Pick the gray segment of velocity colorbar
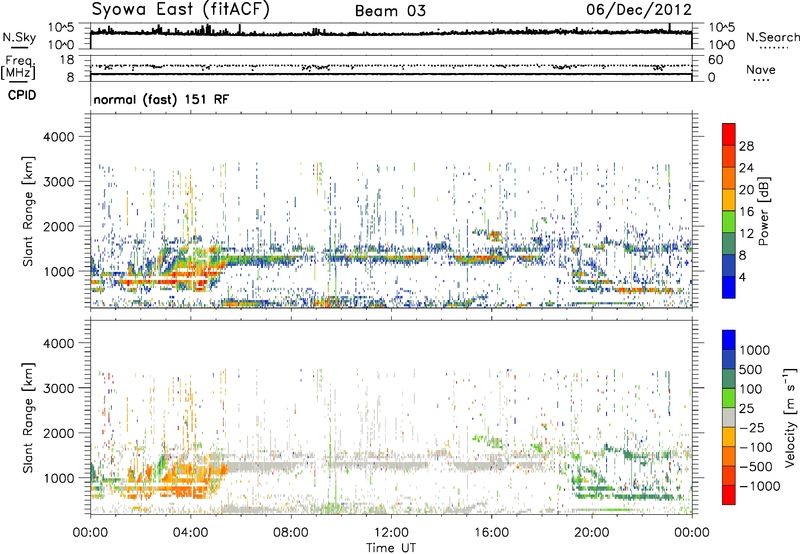The height and width of the screenshot is (554, 800). point(729,417)
